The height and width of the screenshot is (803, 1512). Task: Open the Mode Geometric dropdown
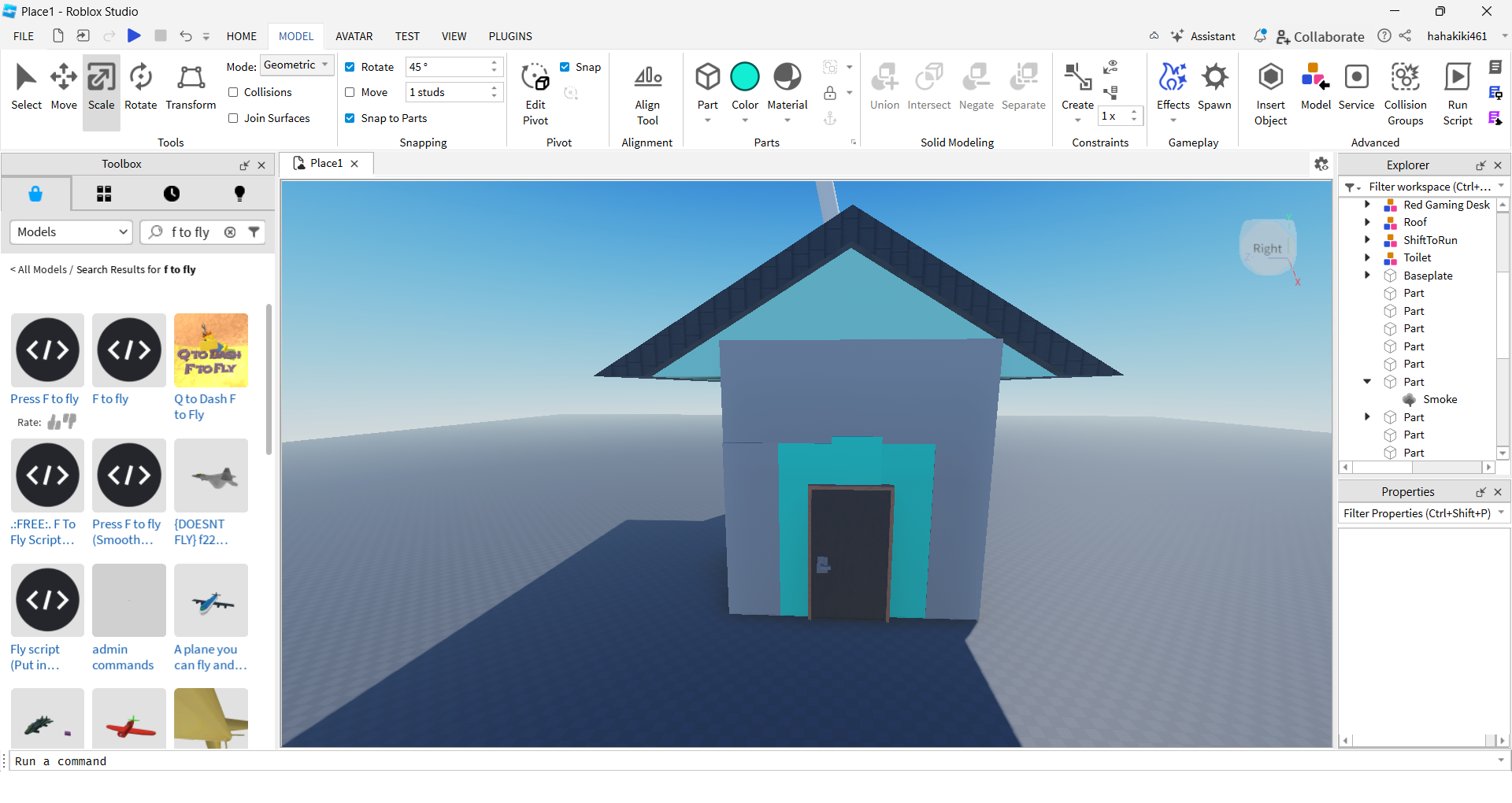click(297, 65)
